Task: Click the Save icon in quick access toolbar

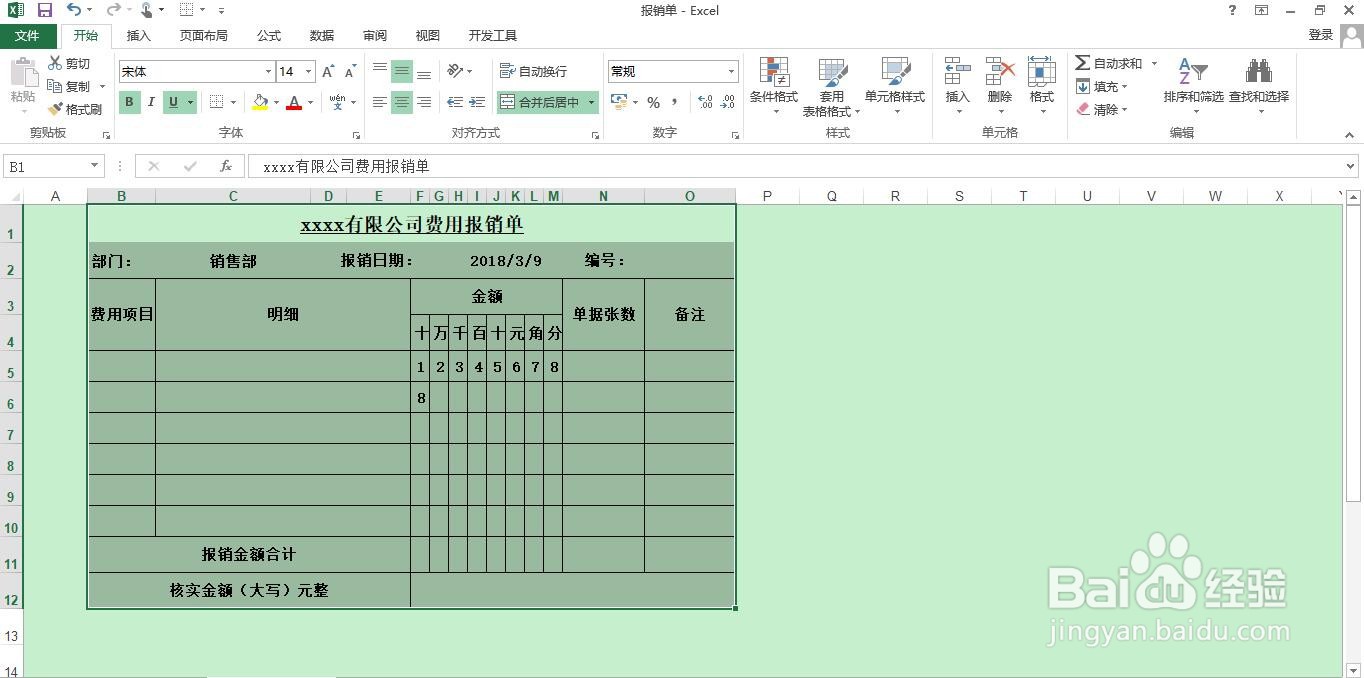Action: point(44,10)
